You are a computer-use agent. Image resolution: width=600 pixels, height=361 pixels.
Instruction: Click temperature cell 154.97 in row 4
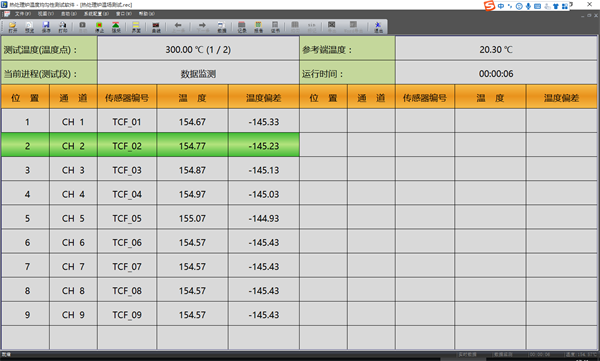point(192,194)
